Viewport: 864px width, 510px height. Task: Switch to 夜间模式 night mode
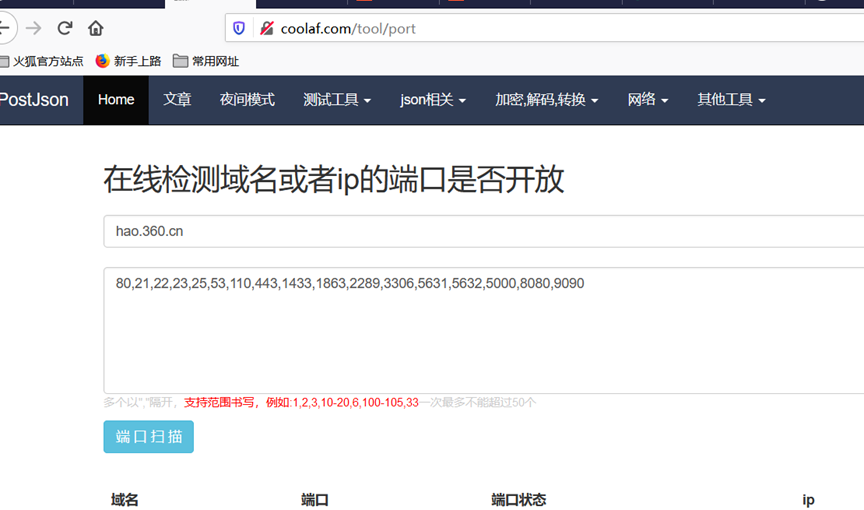tap(247, 100)
